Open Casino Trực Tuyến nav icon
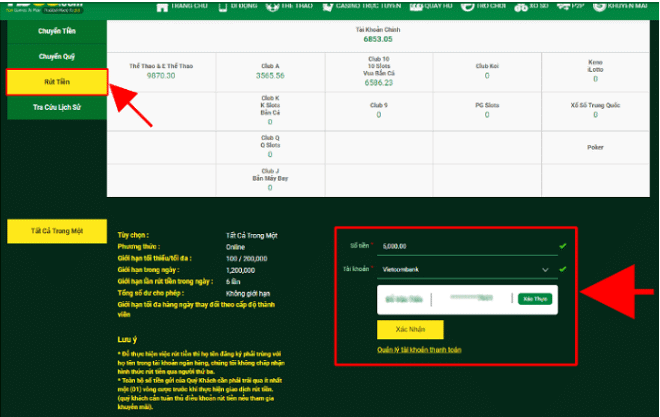The width and height of the screenshot is (660, 417). pos(329,5)
